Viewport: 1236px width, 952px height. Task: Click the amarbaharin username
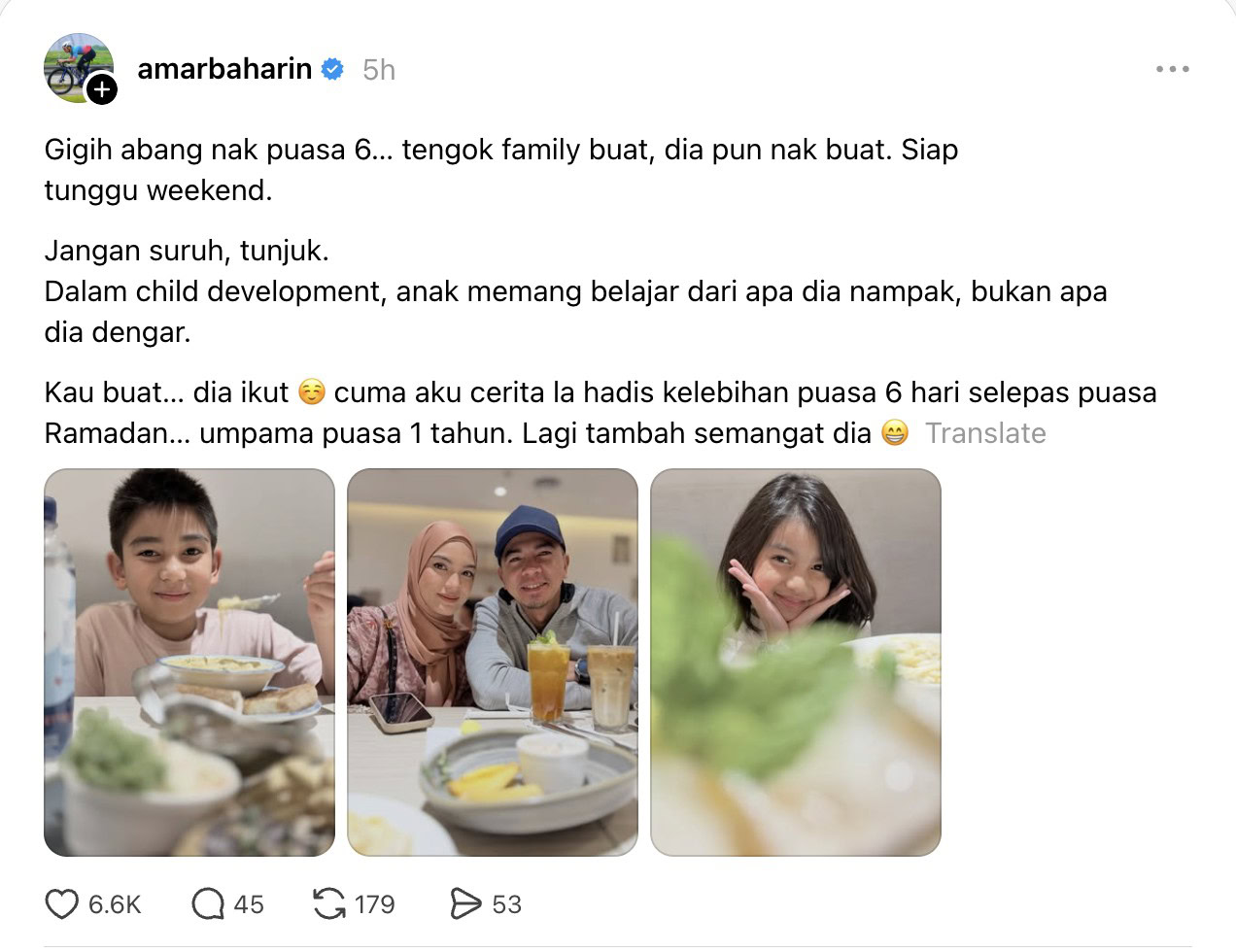224,69
